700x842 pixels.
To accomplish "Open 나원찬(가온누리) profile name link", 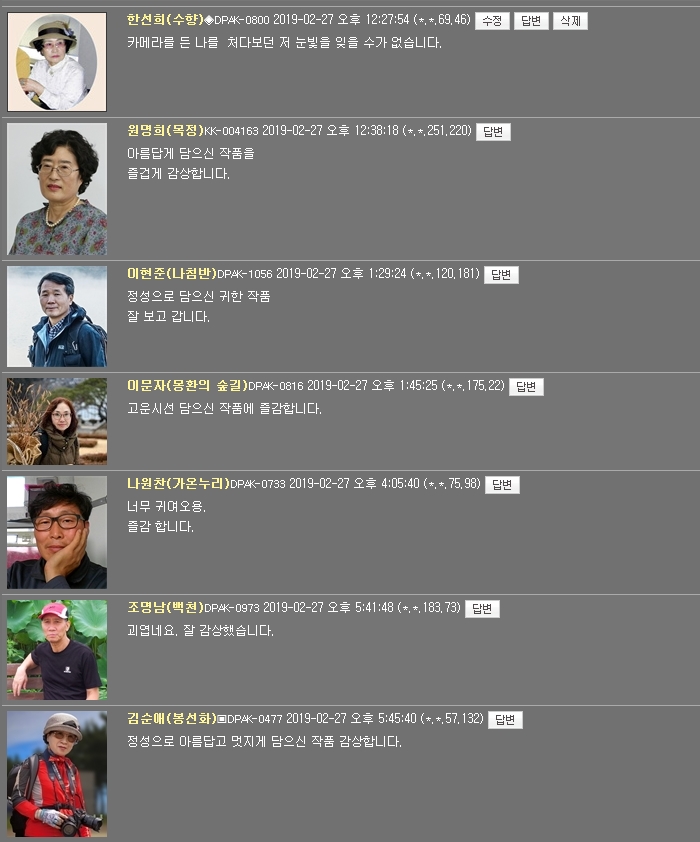I will 178,483.
